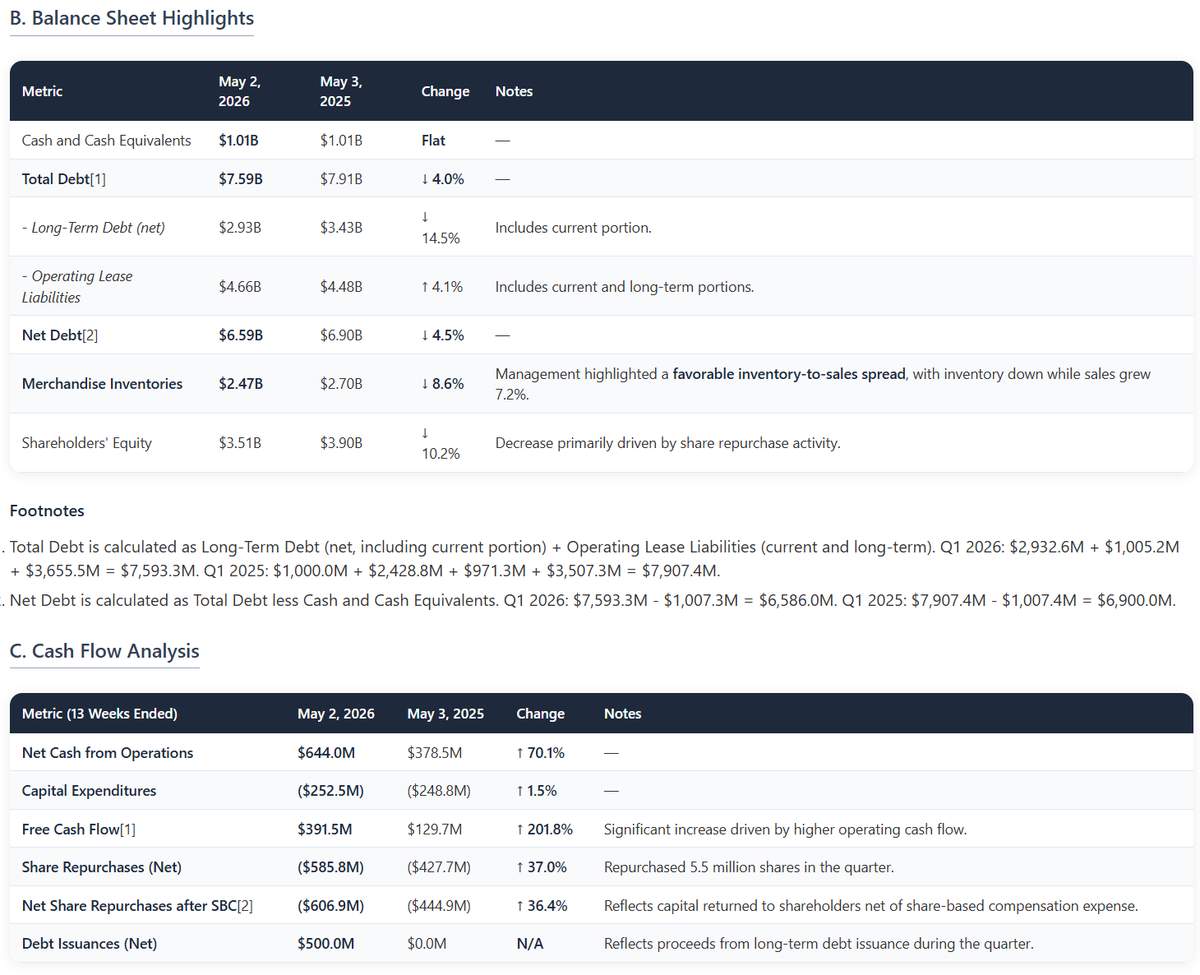Select the '$6.90B' Net Debt value
The image size is (1200, 975).
[341, 335]
